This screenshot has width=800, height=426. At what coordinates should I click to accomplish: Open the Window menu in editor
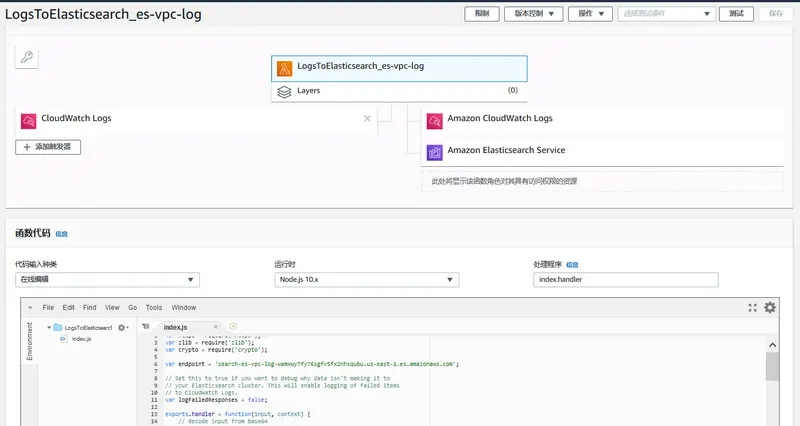(x=184, y=308)
